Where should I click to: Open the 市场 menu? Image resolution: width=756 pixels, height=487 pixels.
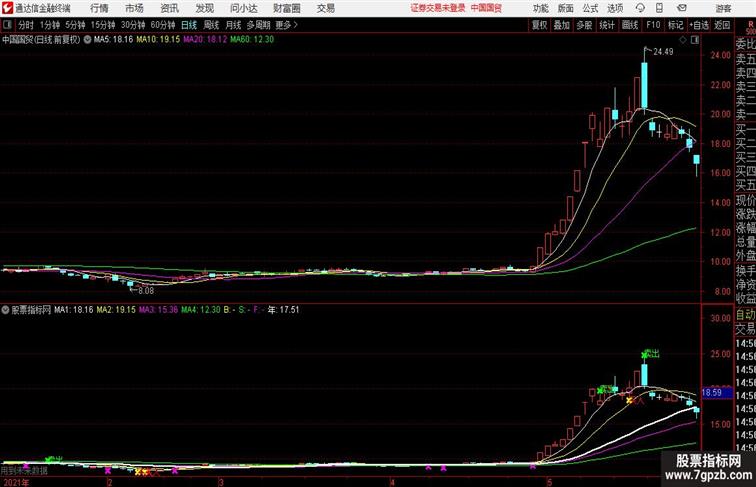click(x=135, y=8)
